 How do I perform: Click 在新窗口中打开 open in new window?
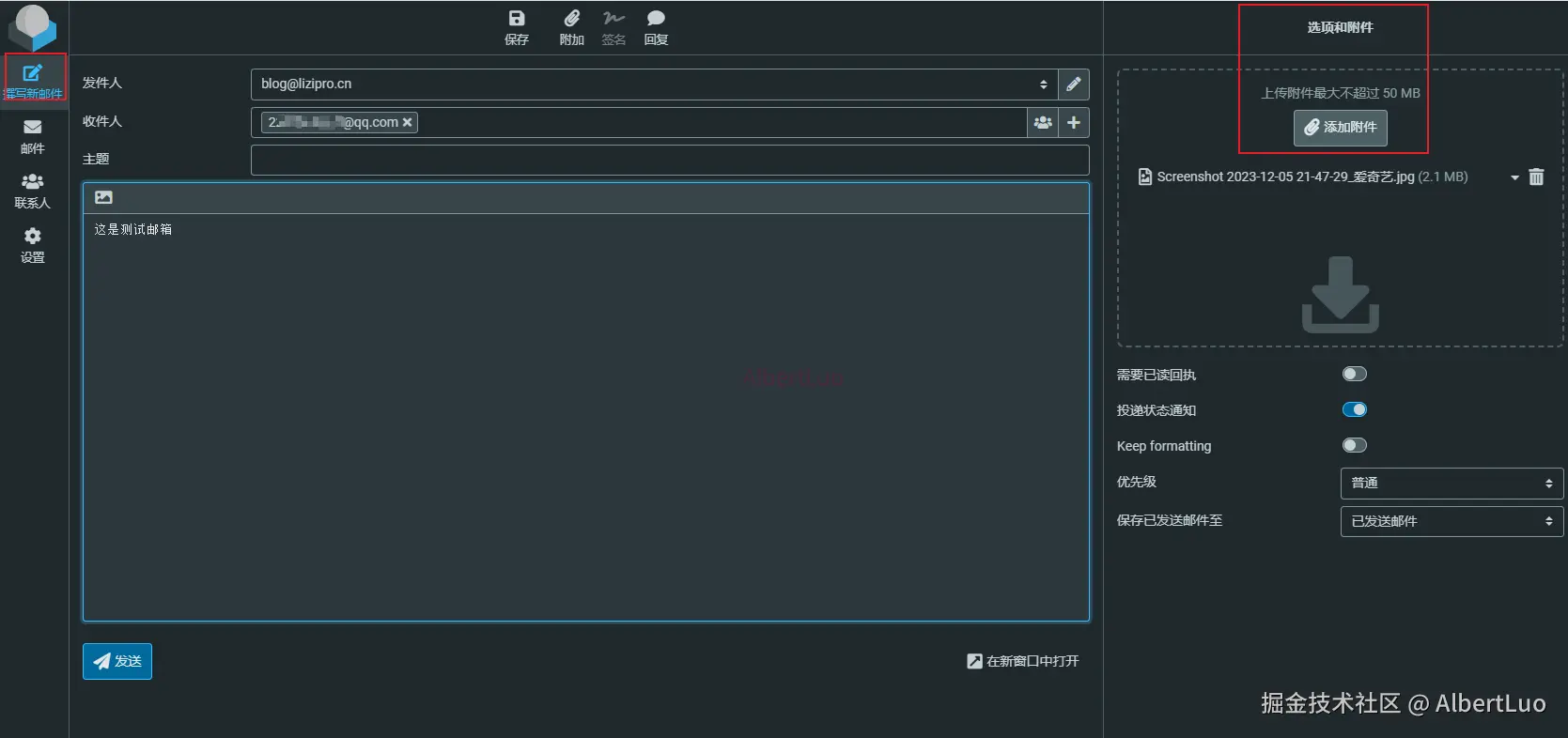click(x=1023, y=661)
